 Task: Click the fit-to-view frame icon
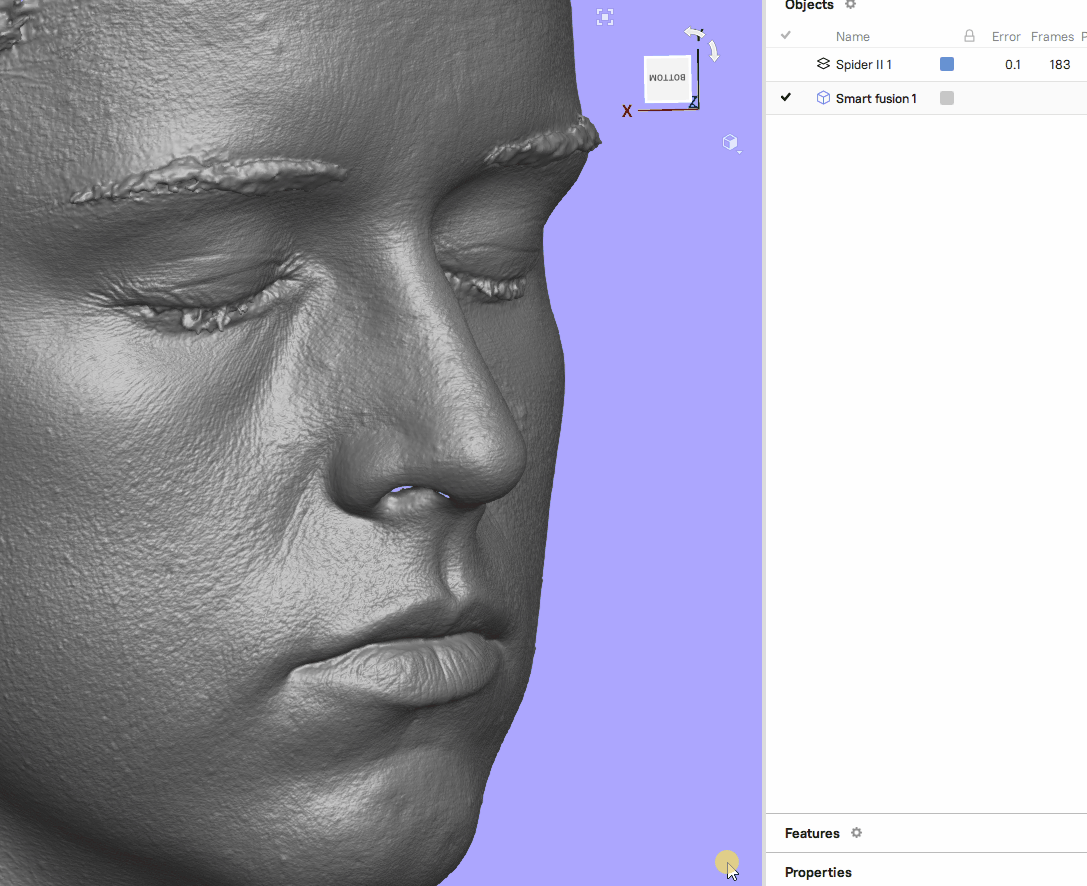point(604,17)
